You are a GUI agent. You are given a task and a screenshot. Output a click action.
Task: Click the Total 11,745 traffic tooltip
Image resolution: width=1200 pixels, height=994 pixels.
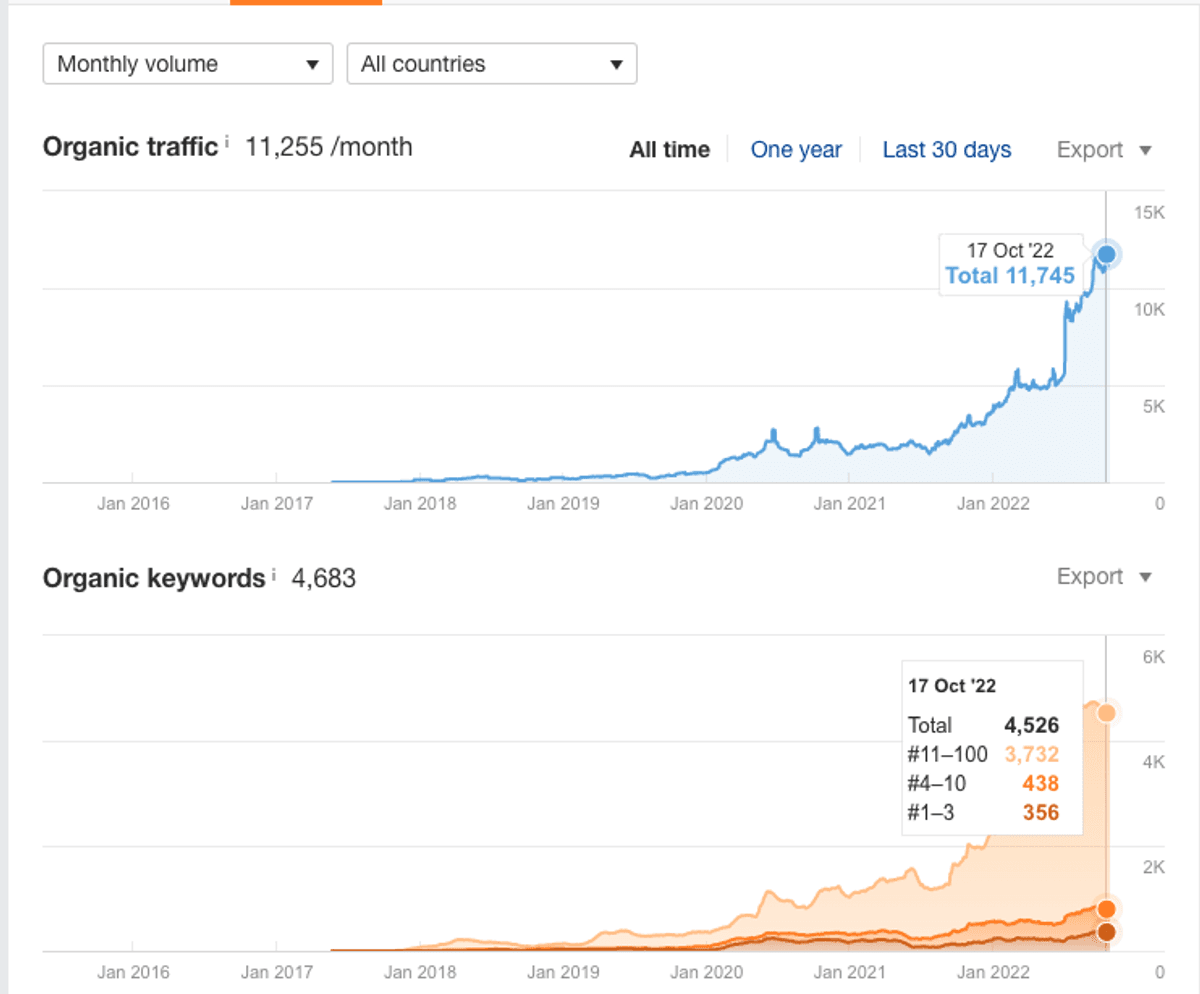pos(1009,276)
